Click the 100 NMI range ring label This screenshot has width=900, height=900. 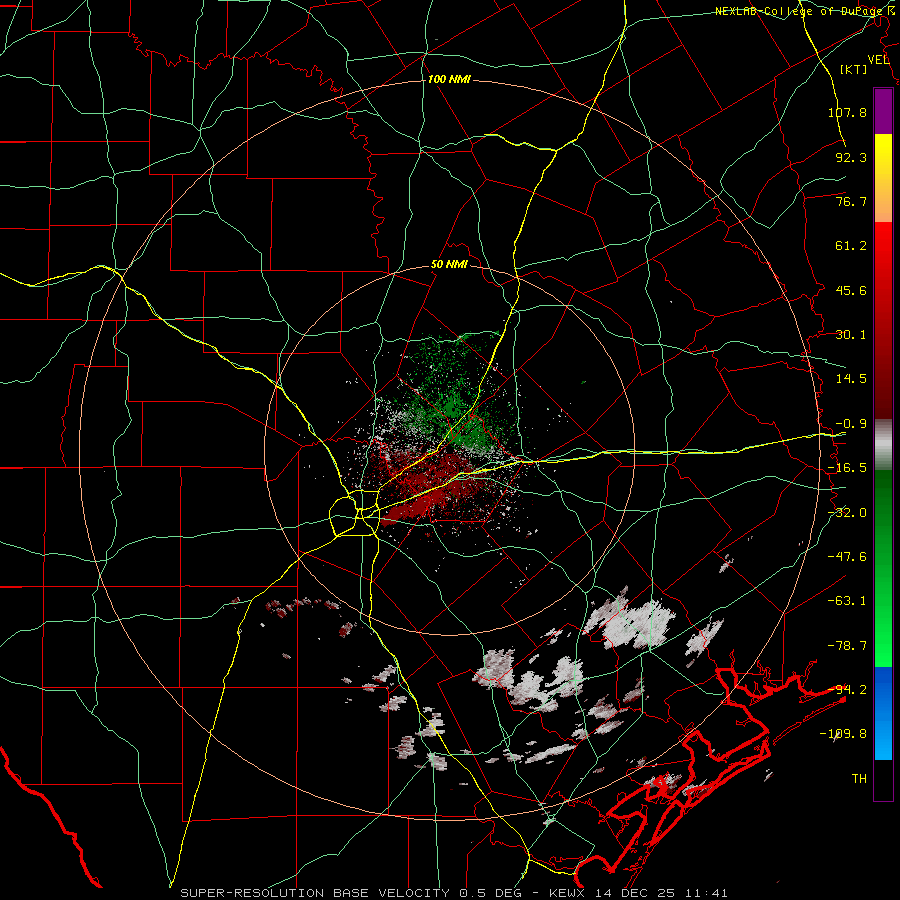(449, 79)
